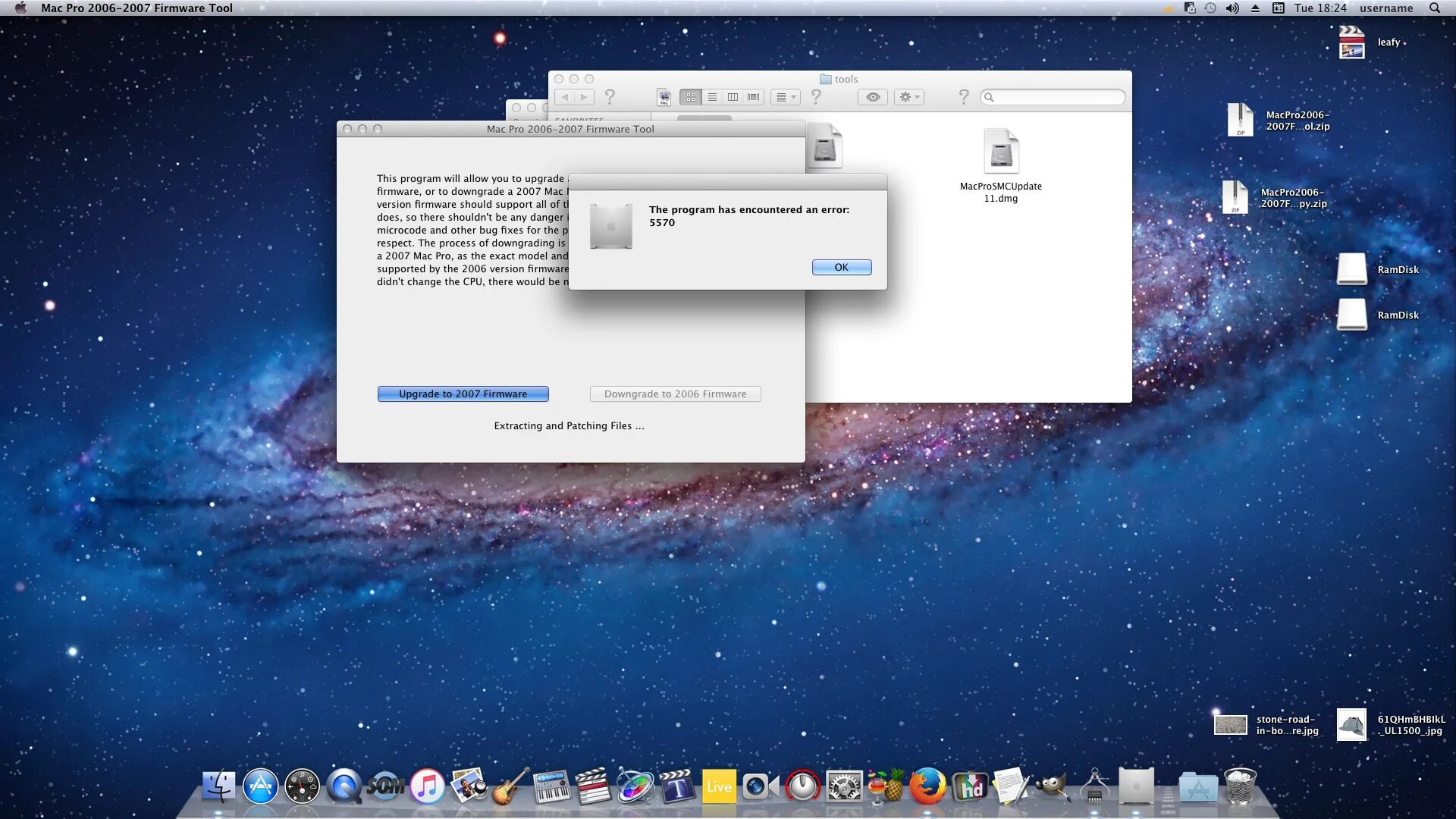Open the keyboard synth app in Dock
This screenshot has width=1456, height=819.
click(552, 786)
